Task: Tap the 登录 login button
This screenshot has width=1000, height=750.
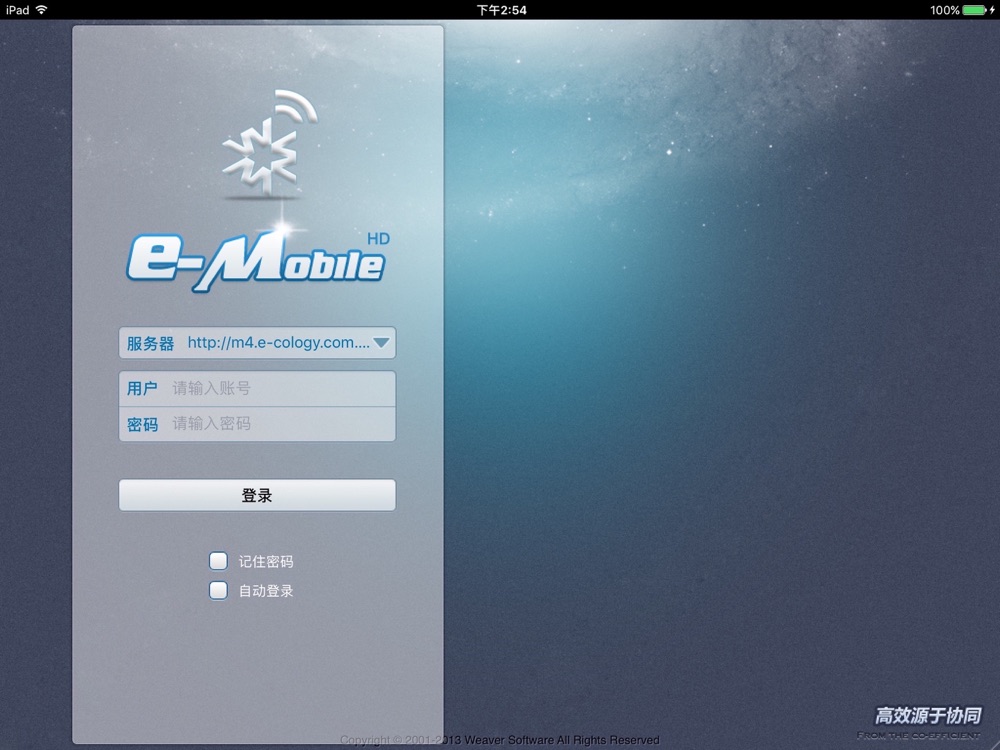Action: (x=257, y=495)
